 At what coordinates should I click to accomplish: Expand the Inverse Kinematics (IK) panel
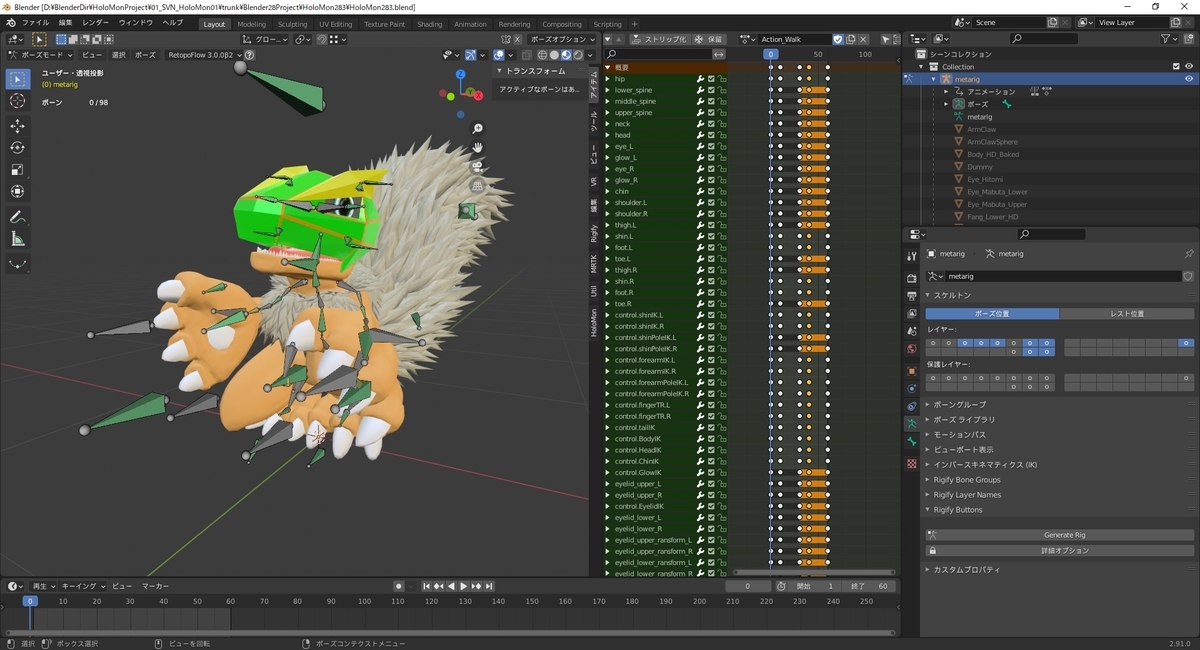985,464
